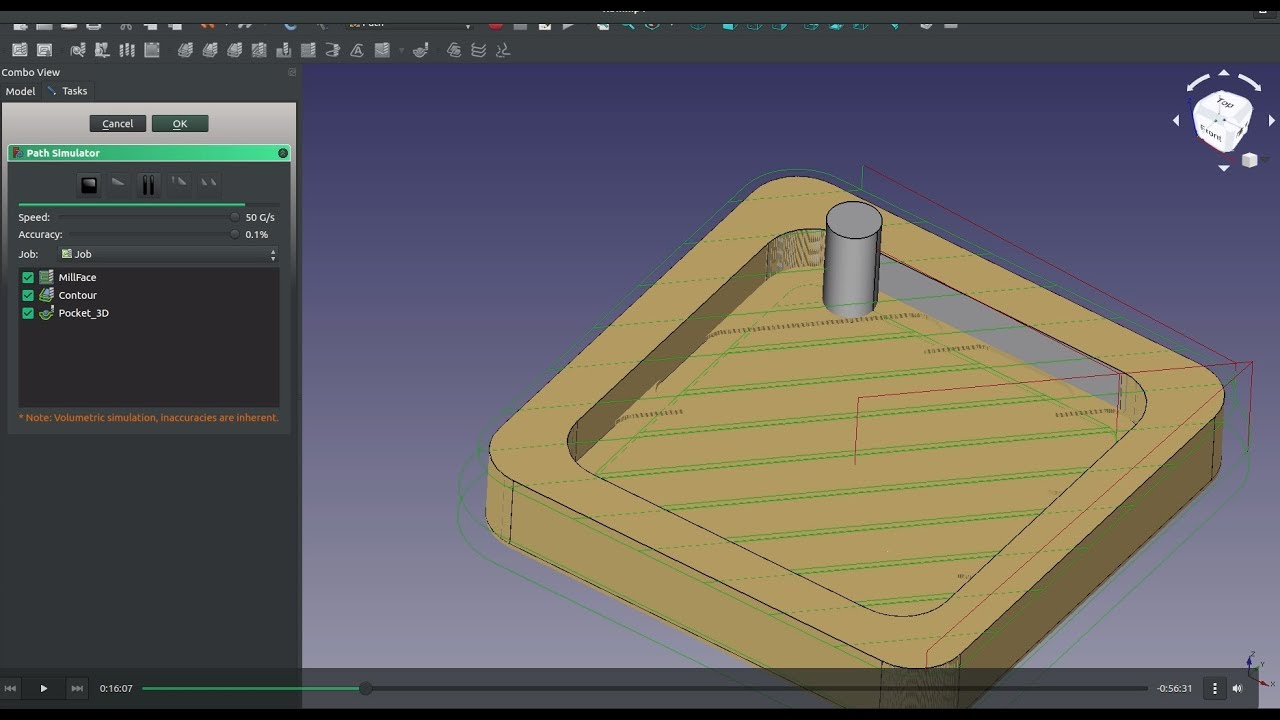Click the Contour profile toolbar icon

pyautogui.click(x=185, y=50)
